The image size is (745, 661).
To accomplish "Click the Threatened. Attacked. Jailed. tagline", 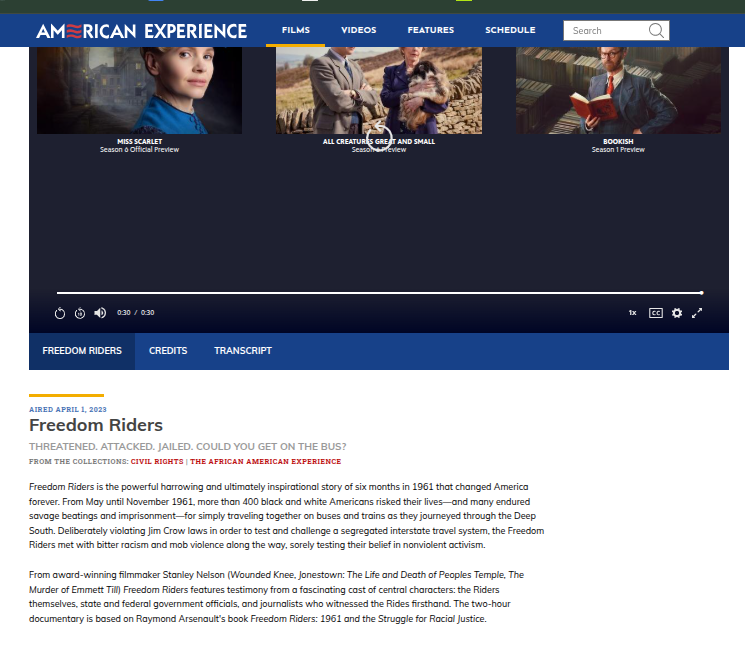I will click(x=188, y=447).
